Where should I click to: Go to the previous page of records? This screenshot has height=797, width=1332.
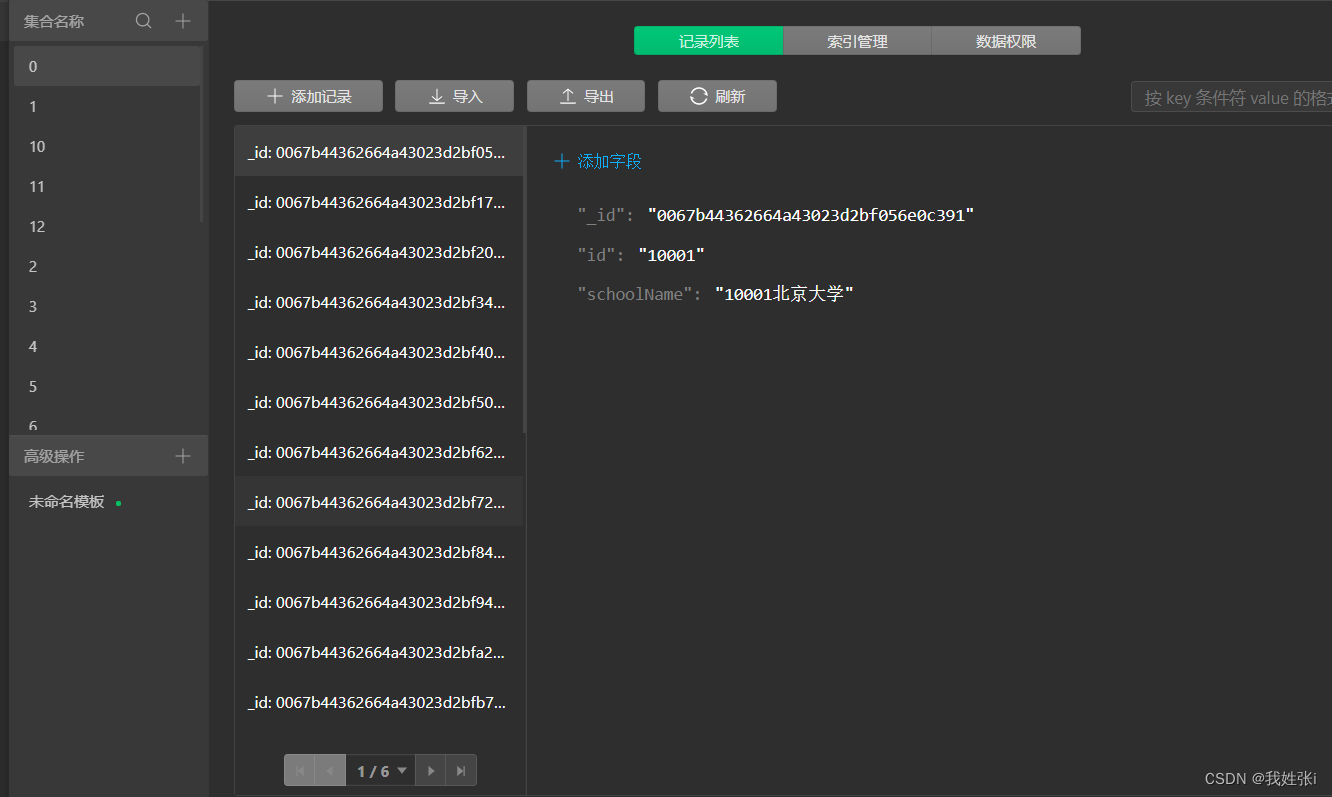point(330,771)
